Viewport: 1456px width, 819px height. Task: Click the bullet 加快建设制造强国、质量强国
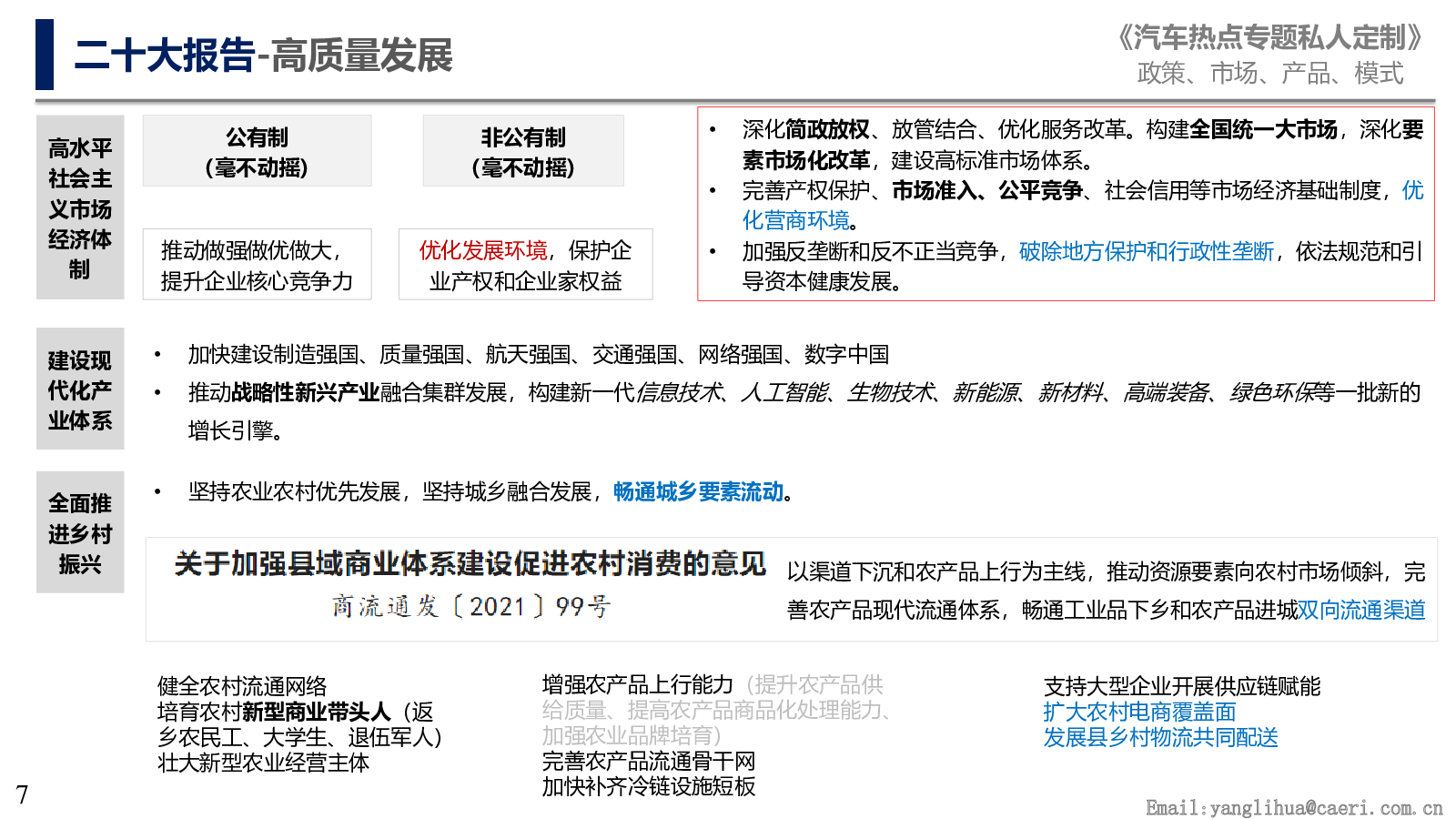point(539,354)
